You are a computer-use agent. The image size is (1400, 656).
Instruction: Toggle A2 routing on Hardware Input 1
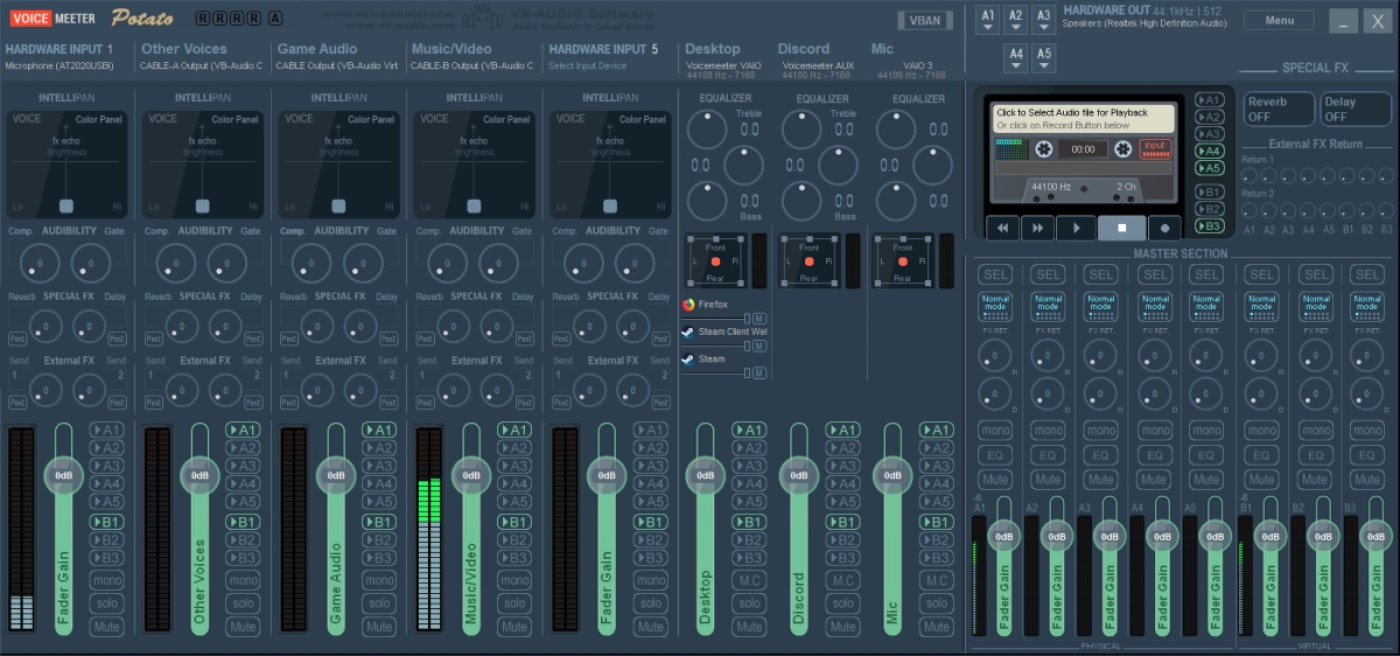[107, 448]
